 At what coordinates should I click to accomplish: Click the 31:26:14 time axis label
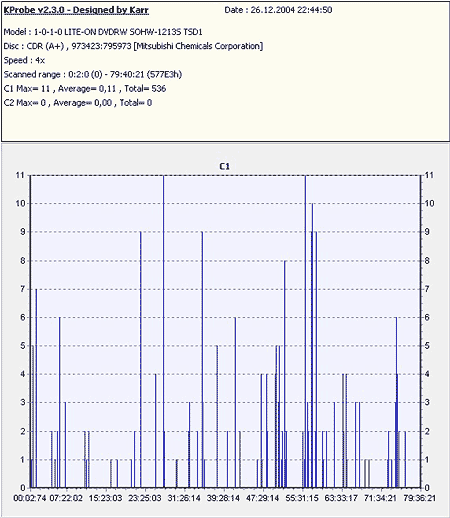[x=184, y=498]
